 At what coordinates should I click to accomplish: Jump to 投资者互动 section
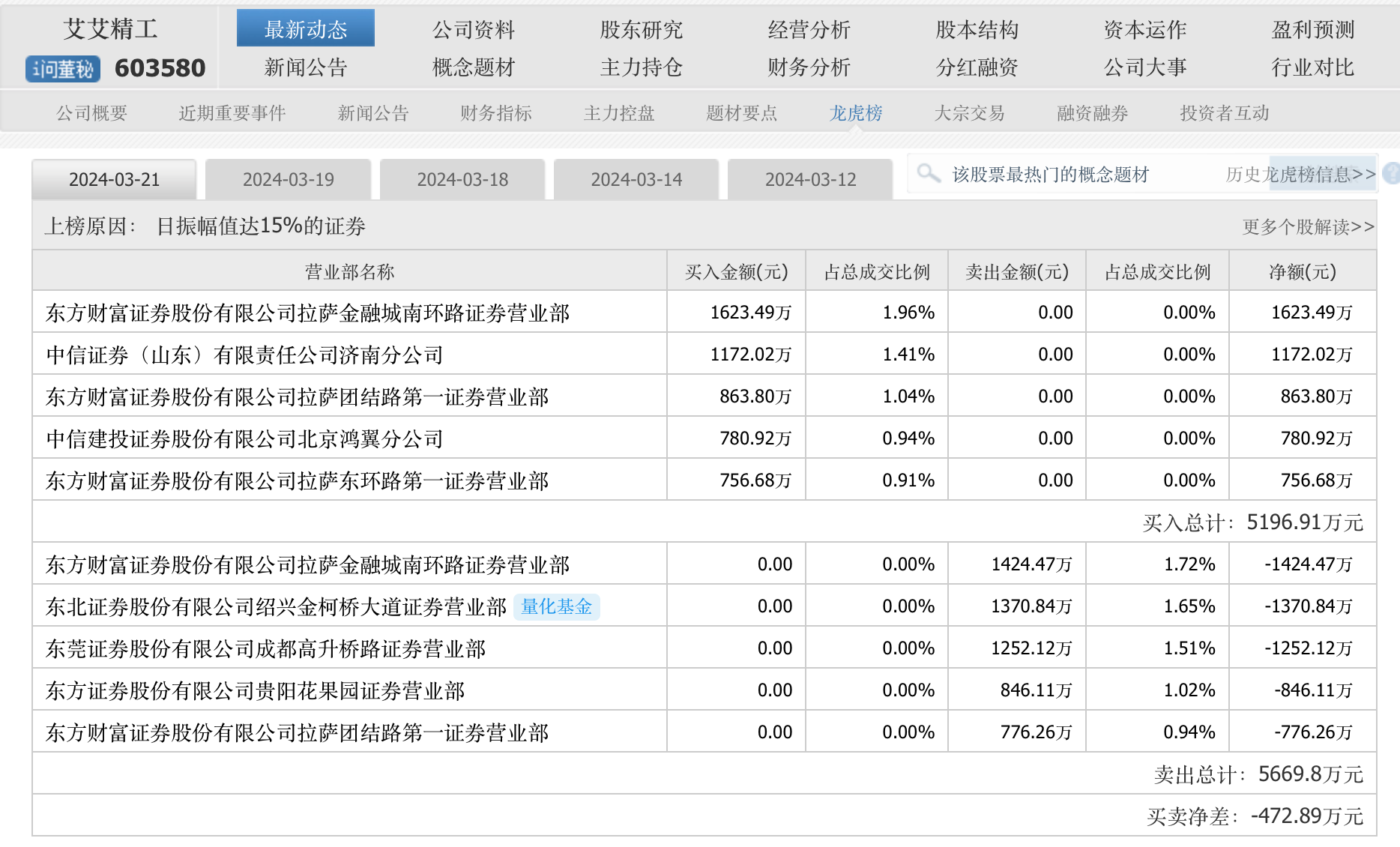(x=1225, y=113)
